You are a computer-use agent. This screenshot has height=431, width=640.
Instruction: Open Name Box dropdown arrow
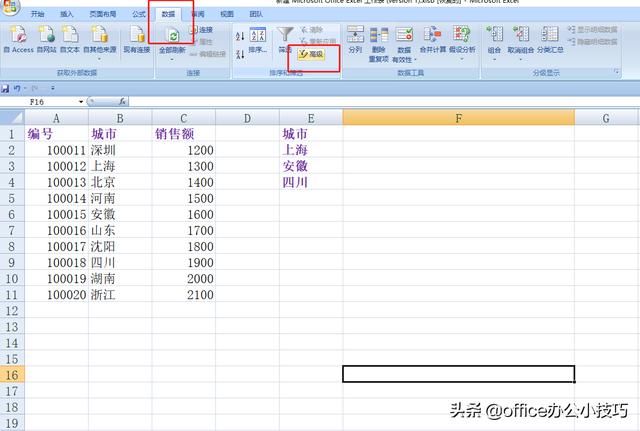(81, 102)
